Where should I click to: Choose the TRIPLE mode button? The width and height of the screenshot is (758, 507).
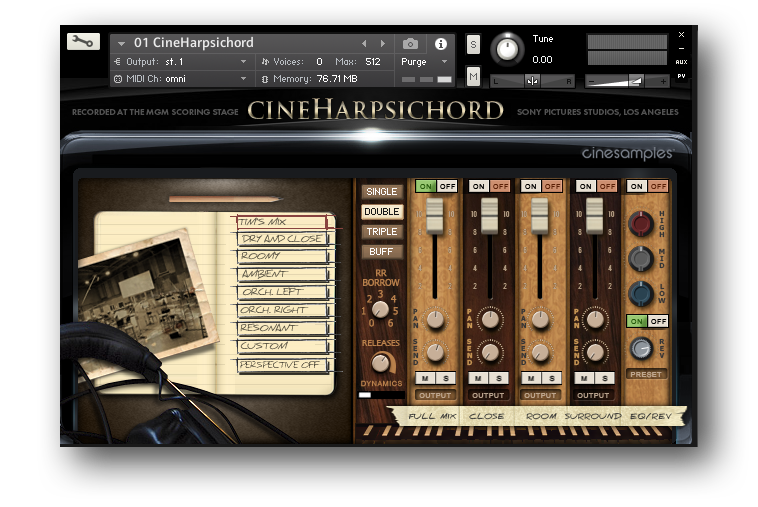coord(381,232)
